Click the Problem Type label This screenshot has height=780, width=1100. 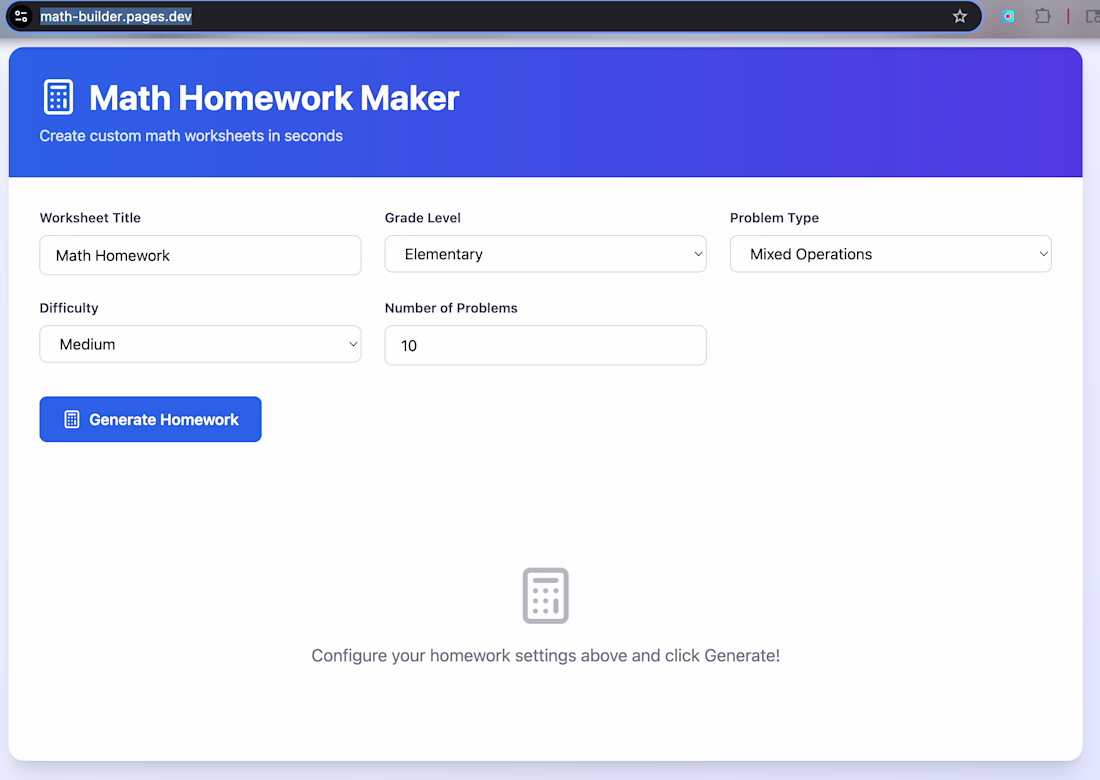(x=774, y=218)
